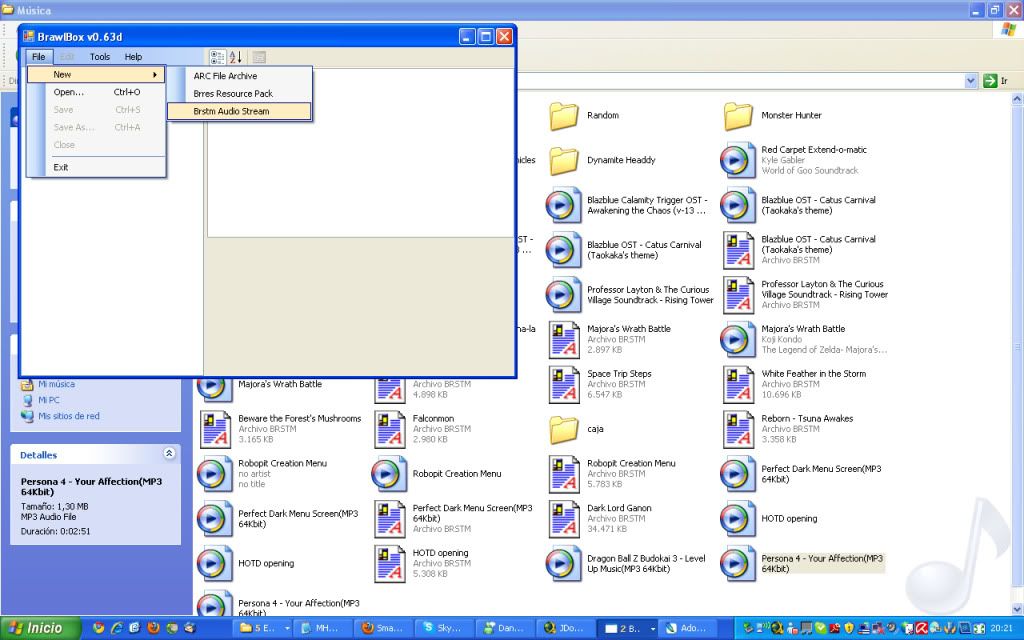Select Open... in the File menu

69,92
